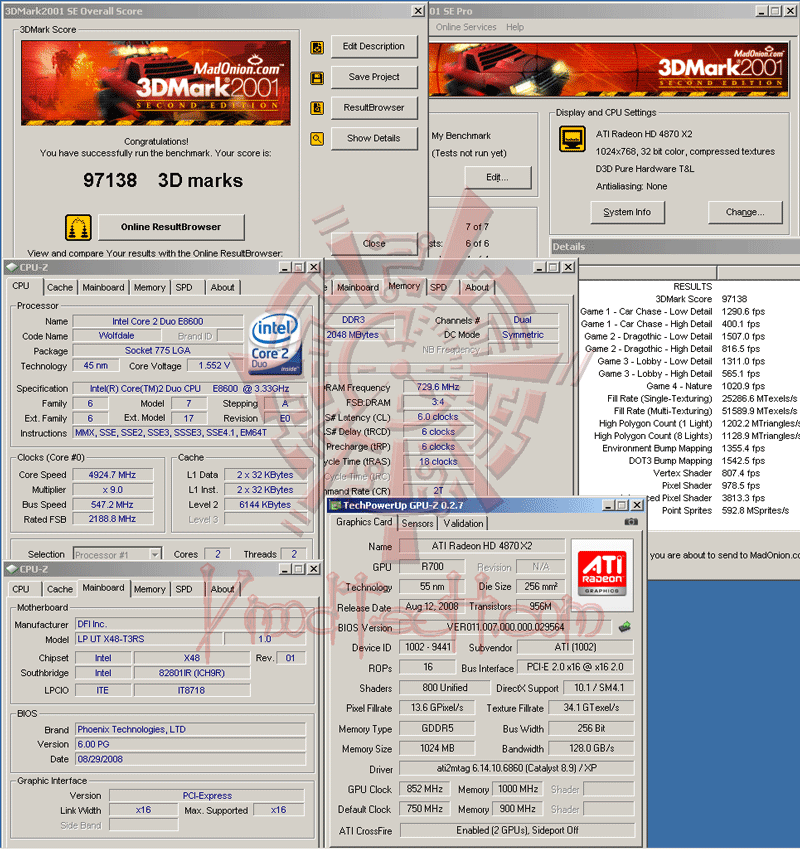Click the 3DMark2001 banner in score dialog
This screenshot has height=849, width=800.
point(156,83)
